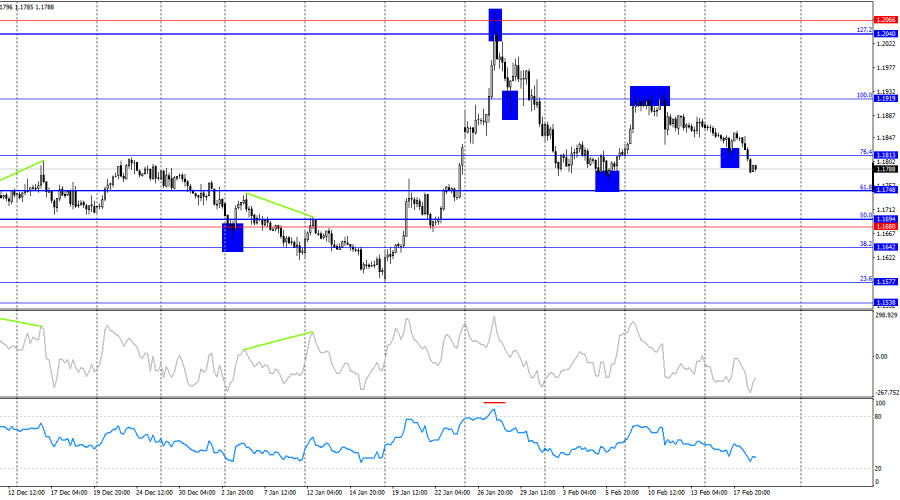
Task: Click the red 1.1680 price level label
Action: (x=884, y=226)
